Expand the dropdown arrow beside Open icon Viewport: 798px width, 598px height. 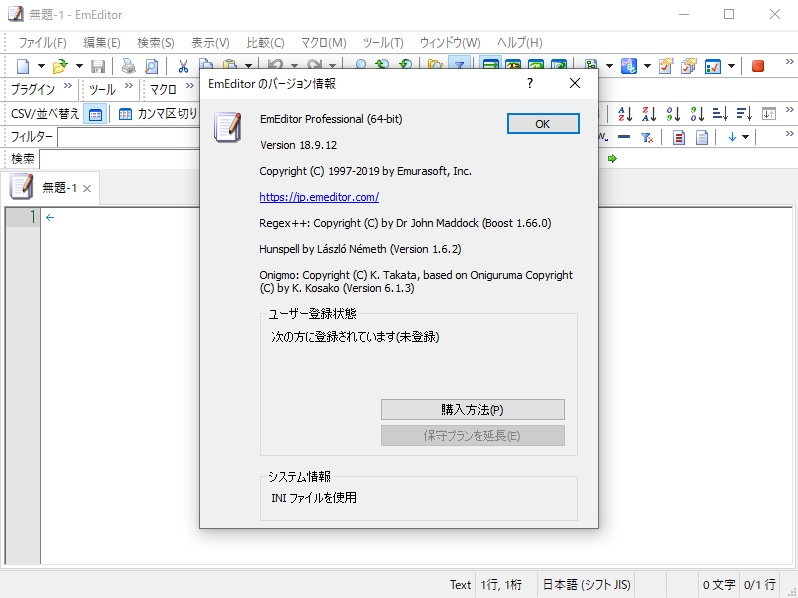coord(79,66)
